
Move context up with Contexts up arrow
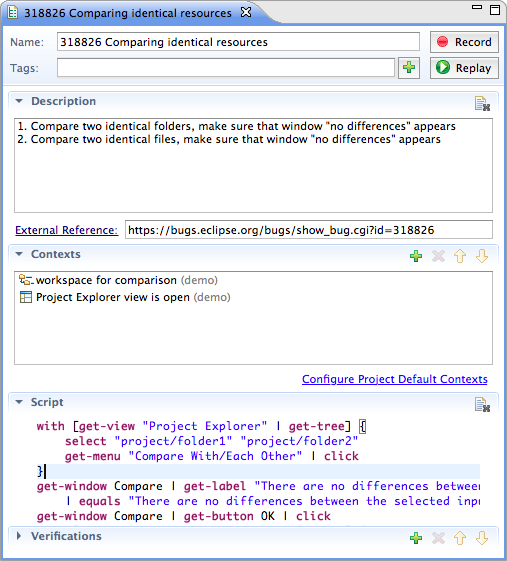tap(460, 256)
